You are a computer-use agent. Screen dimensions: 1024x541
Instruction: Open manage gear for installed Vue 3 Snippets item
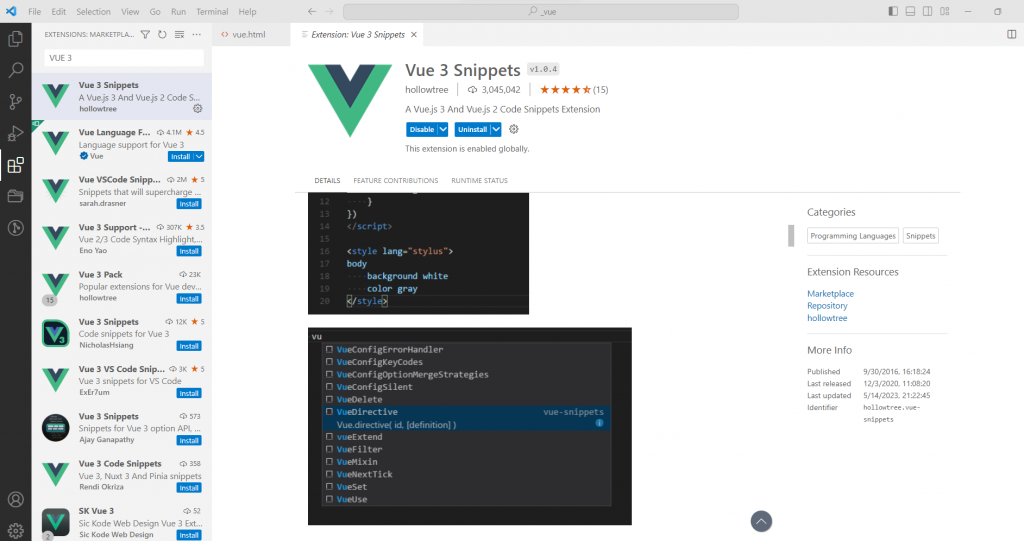(198, 108)
